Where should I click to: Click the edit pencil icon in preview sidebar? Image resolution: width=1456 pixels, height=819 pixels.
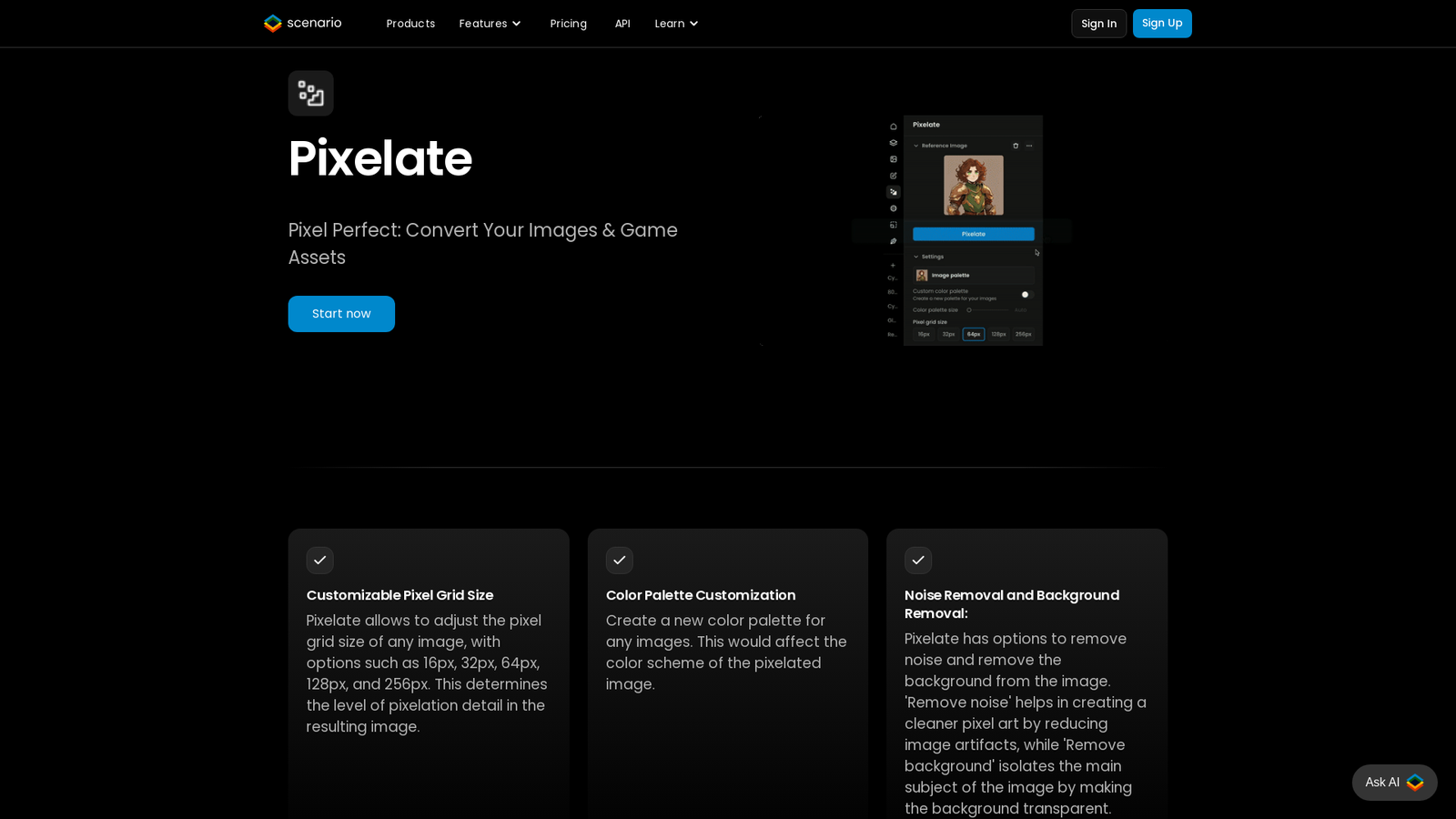894,176
